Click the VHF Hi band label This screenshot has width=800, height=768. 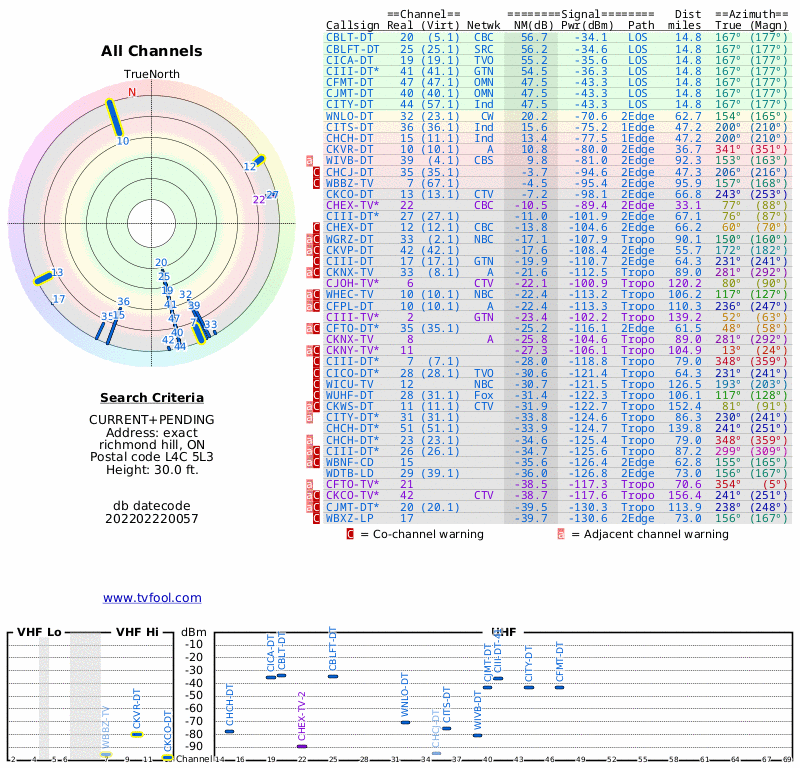pos(137,632)
